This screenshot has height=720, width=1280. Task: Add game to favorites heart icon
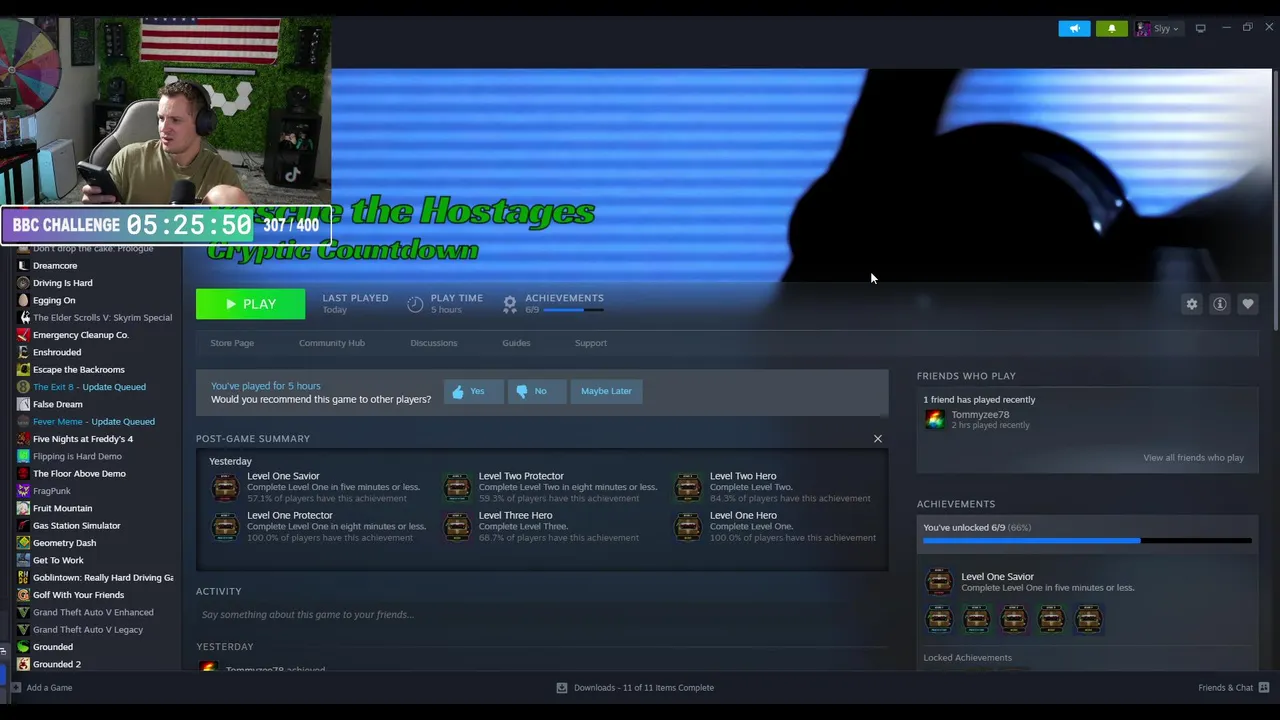[1248, 304]
